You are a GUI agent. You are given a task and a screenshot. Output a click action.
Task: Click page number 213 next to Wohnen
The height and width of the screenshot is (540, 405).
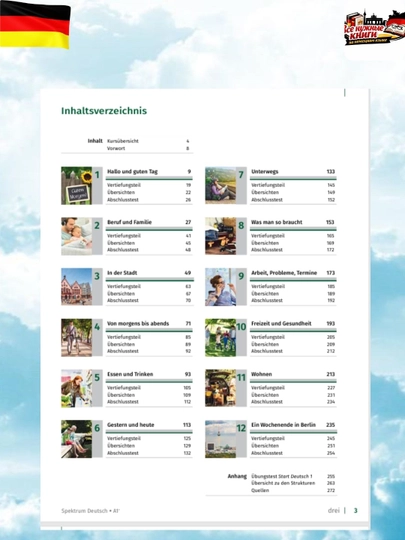click(331, 374)
